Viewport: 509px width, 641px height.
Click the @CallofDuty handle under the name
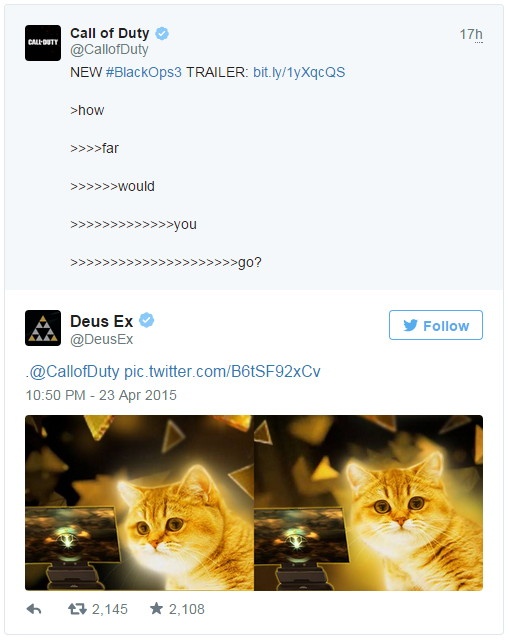(x=109, y=49)
